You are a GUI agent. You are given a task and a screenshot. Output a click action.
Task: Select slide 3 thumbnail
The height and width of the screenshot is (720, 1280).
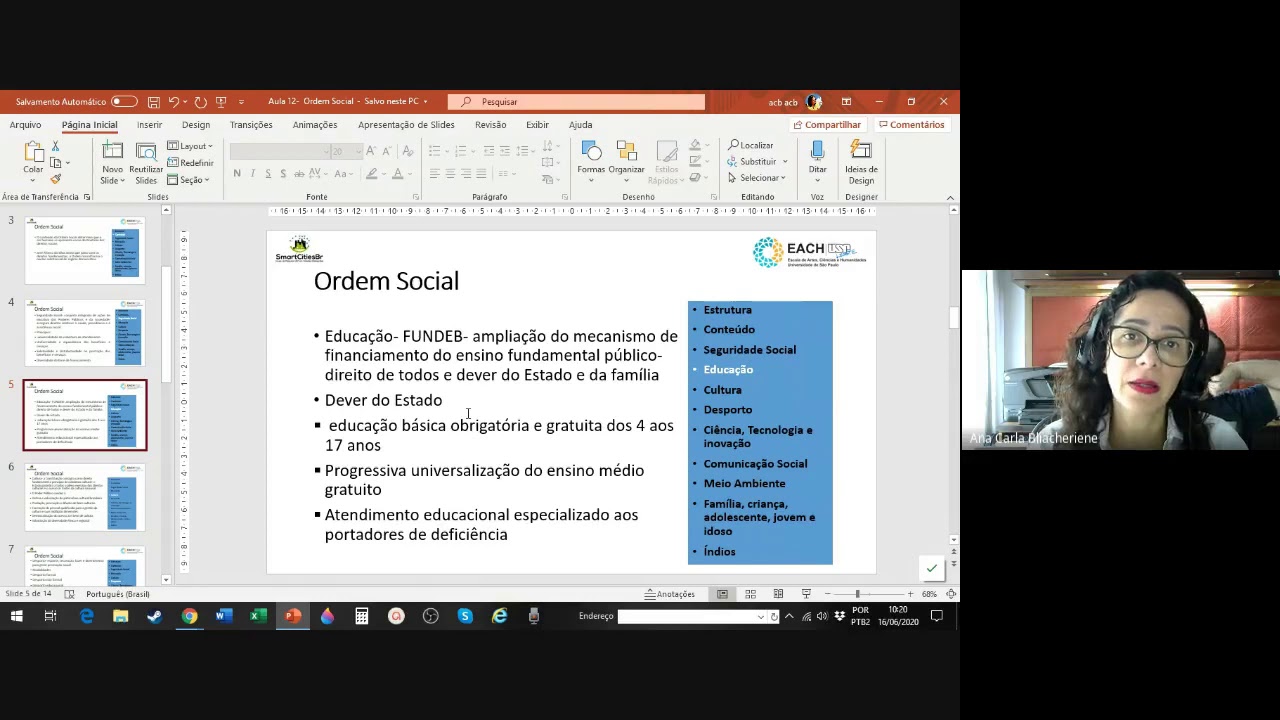click(x=85, y=250)
